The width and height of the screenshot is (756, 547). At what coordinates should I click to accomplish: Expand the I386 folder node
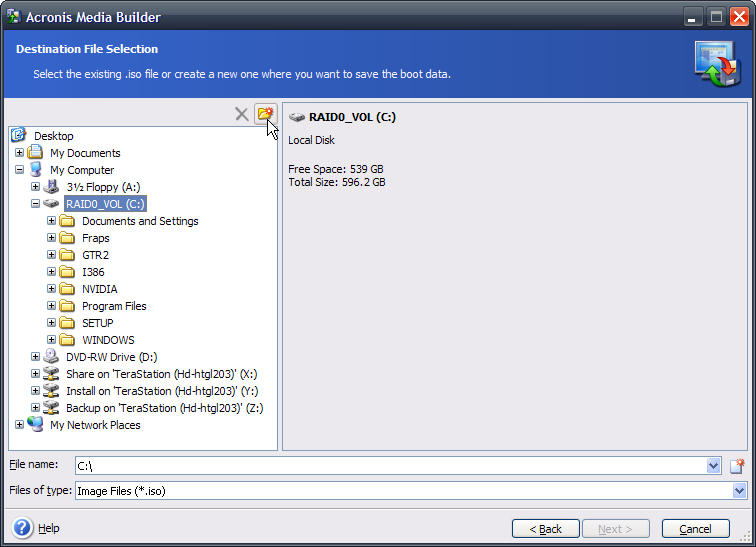(x=51, y=272)
